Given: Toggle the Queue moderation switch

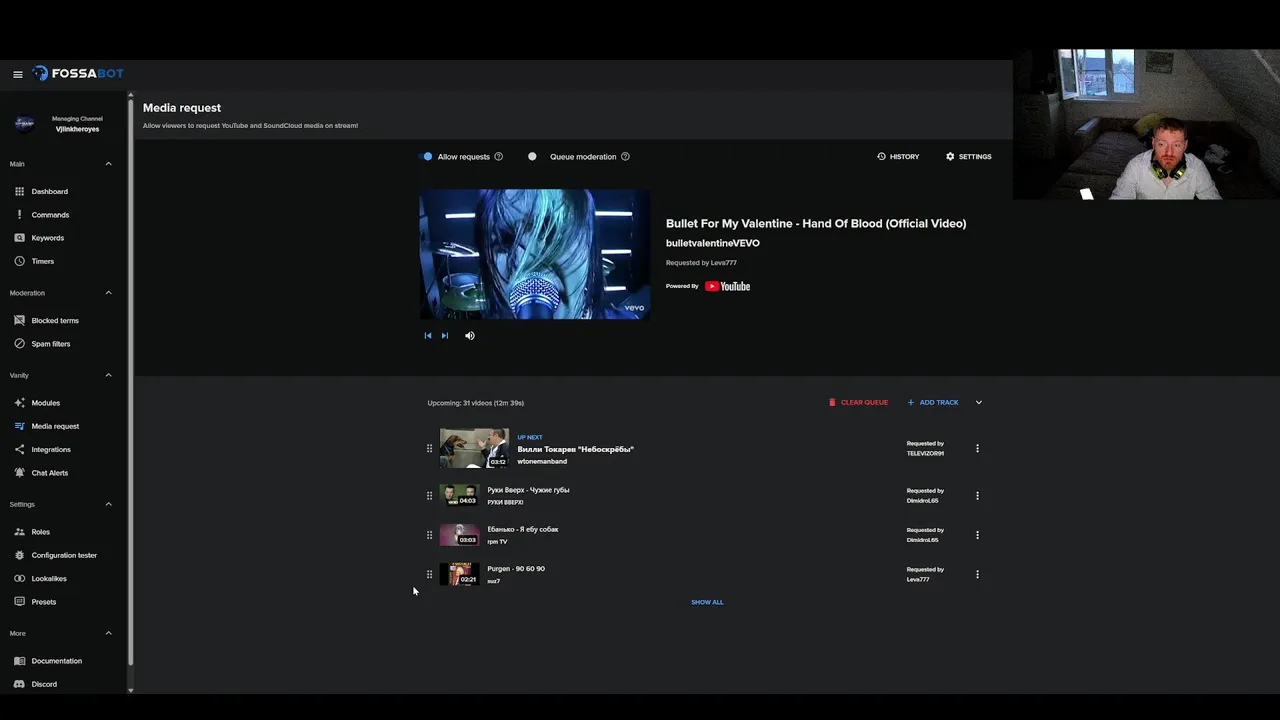Looking at the screenshot, I should tap(533, 156).
